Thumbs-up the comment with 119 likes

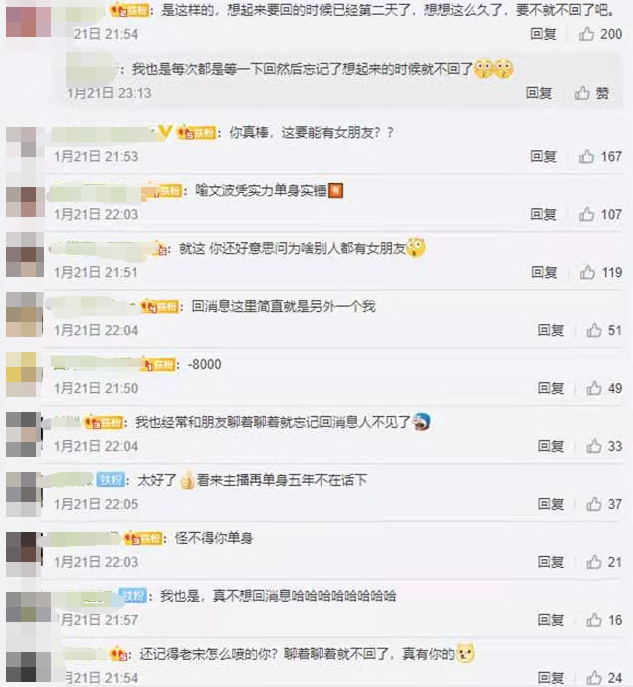[587, 272]
